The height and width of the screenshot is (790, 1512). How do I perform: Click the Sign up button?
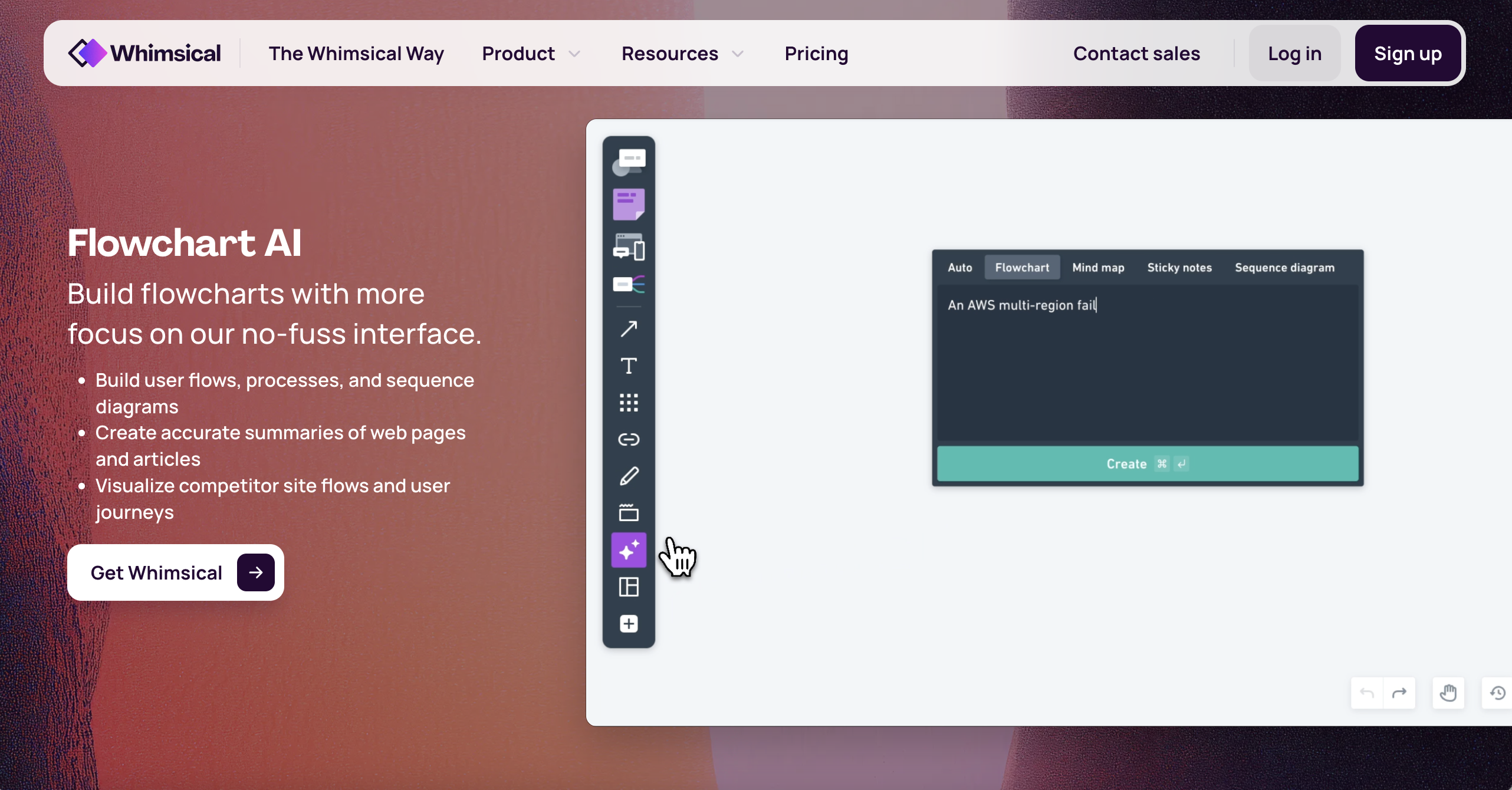pos(1408,53)
